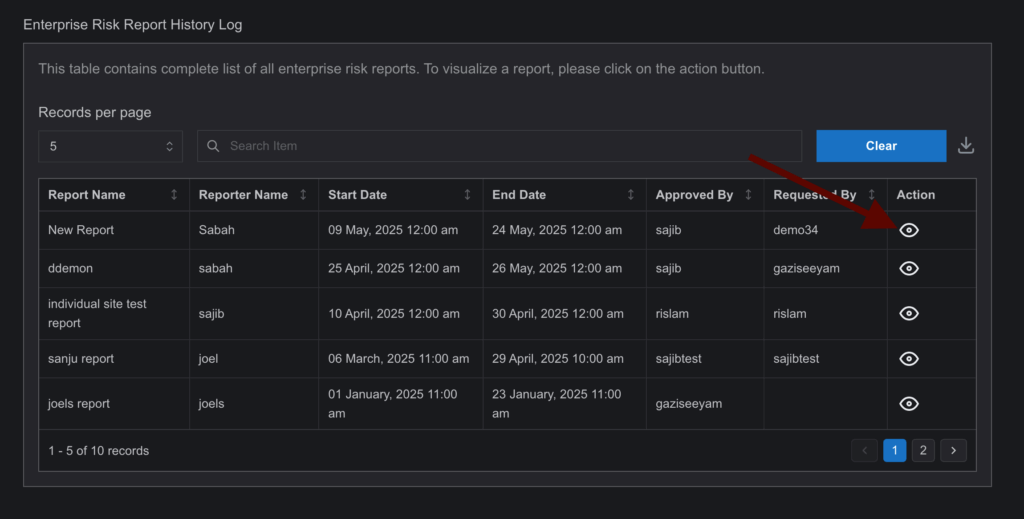
Task: Sort by Requested By column
Action: pos(871,195)
